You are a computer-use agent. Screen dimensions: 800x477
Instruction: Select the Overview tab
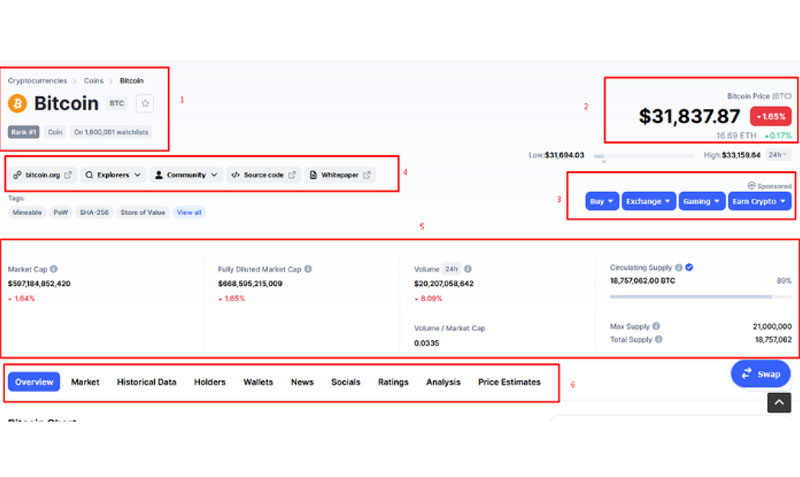[x=34, y=382]
